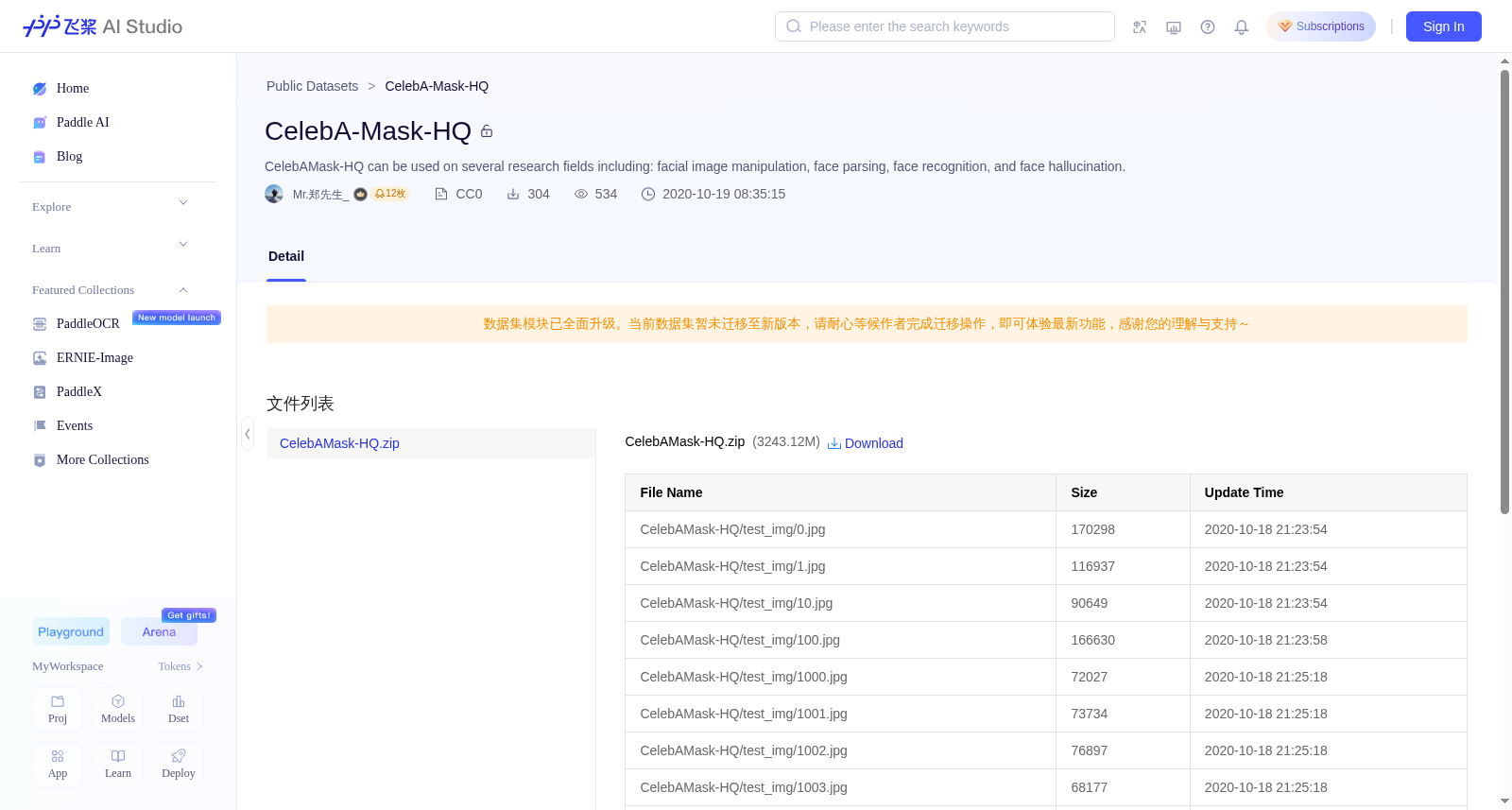Click the eye views icon next to 534
Viewport: 1512px width, 810px height.
click(x=581, y=194)
